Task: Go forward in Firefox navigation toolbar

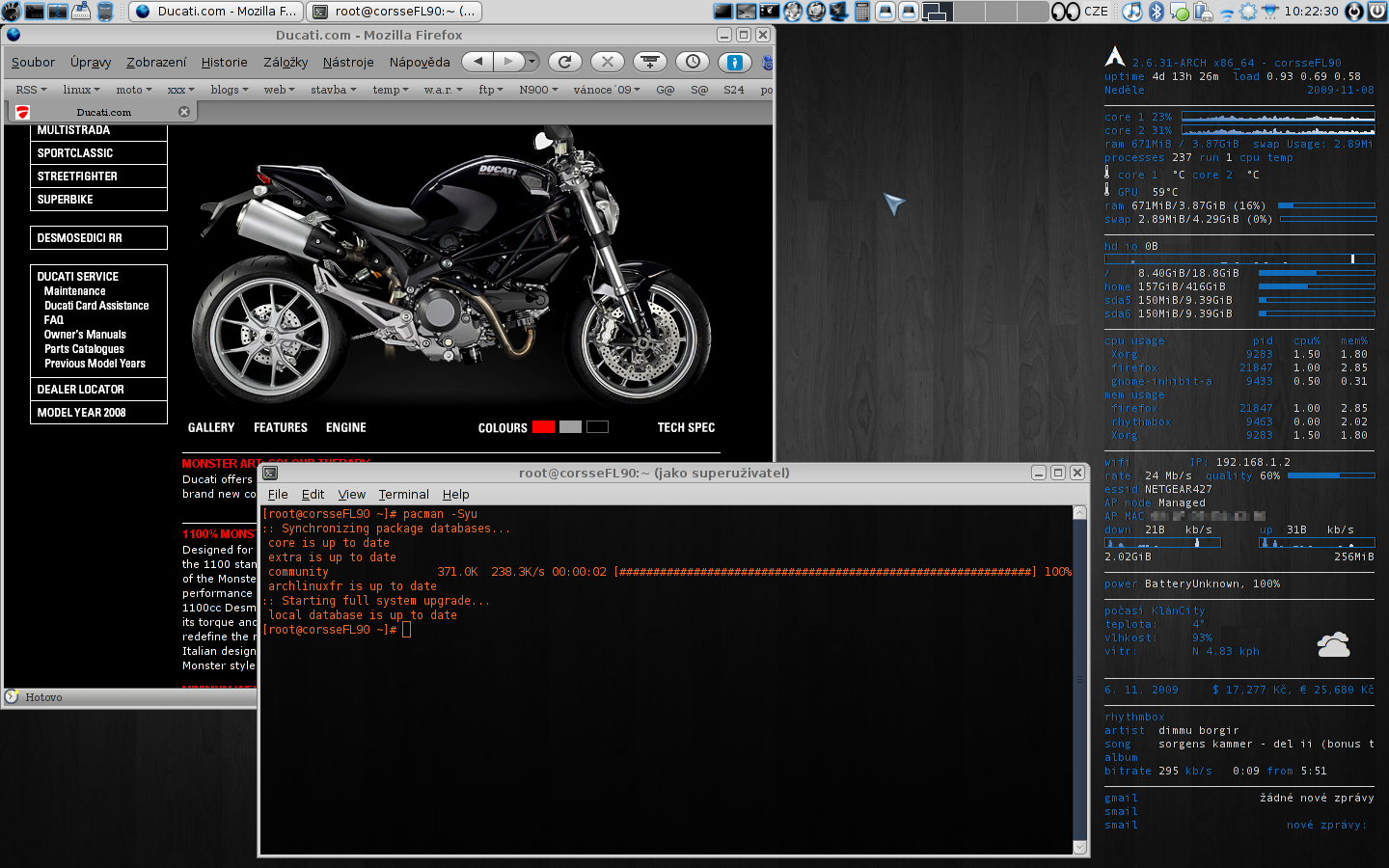Action: (x=508, y=62)
